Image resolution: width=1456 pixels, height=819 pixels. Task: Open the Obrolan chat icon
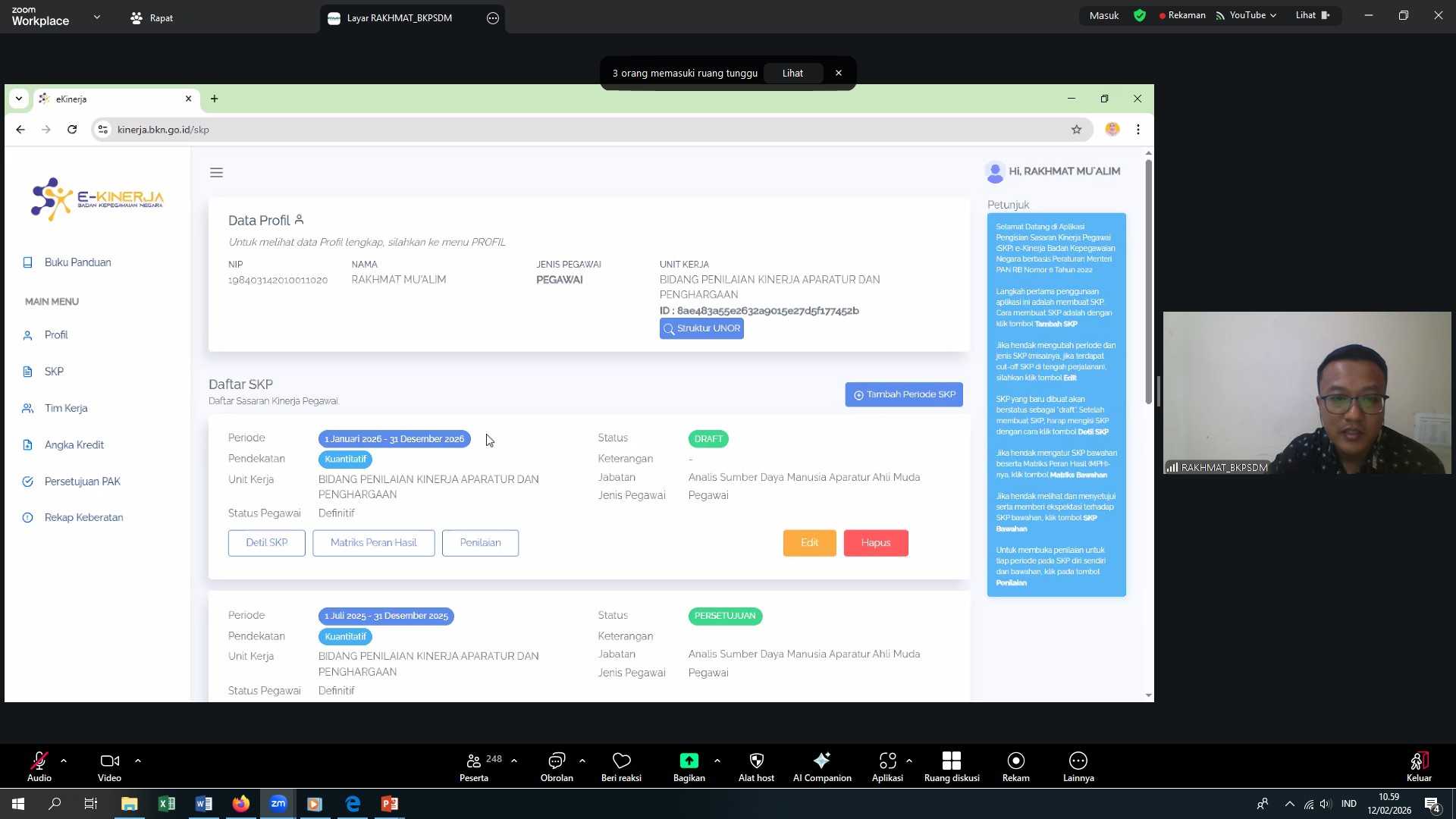[557, 761]
